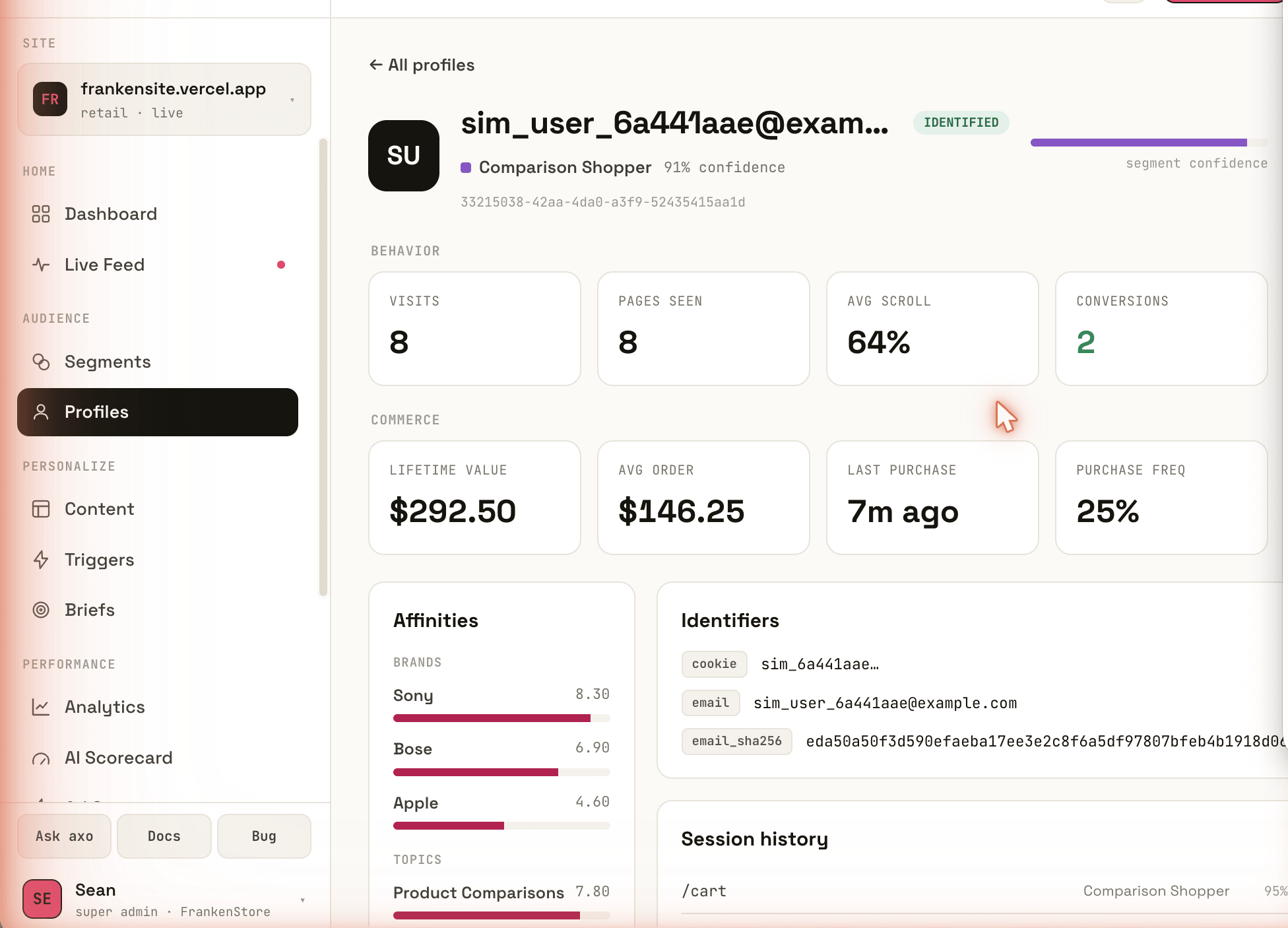Click the Live Feed red activity dot
1288x928 pixels.
(x=281, y=265)
